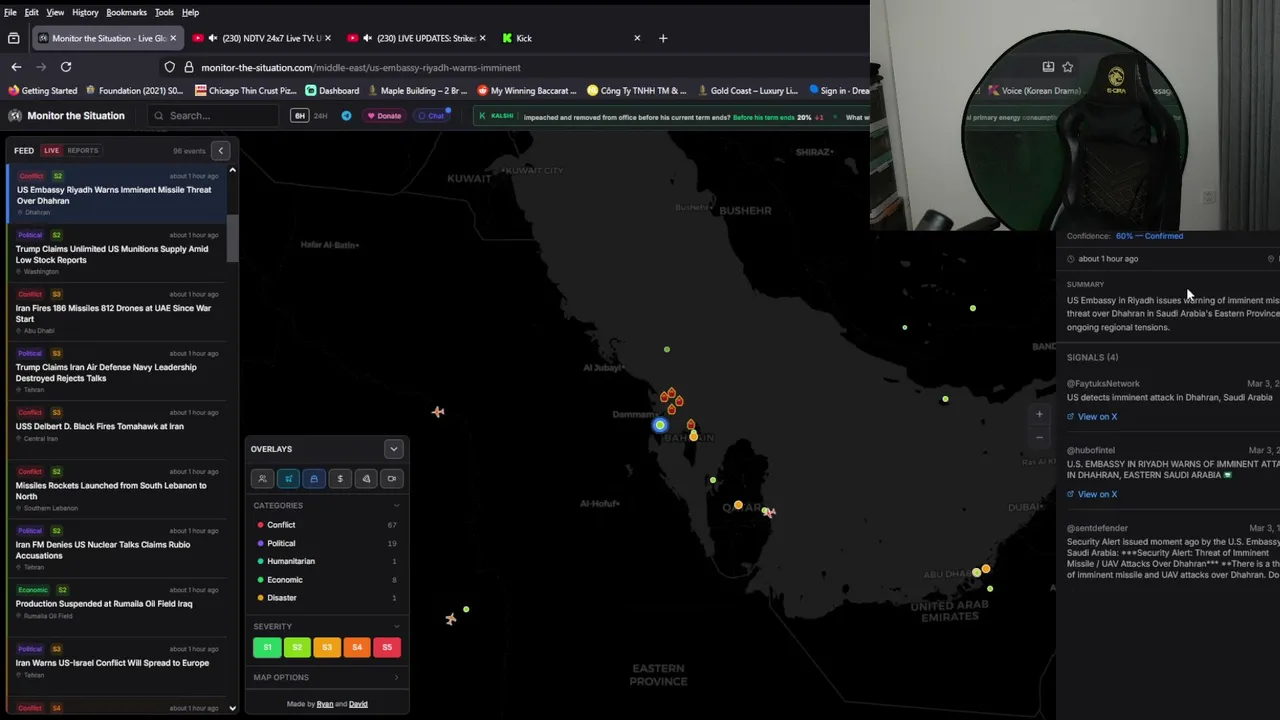Image resolution: width=1280 pixels, height=720 pixels.
Task: Click the aircraft marker west of Dammam
Action: point(438,411)
